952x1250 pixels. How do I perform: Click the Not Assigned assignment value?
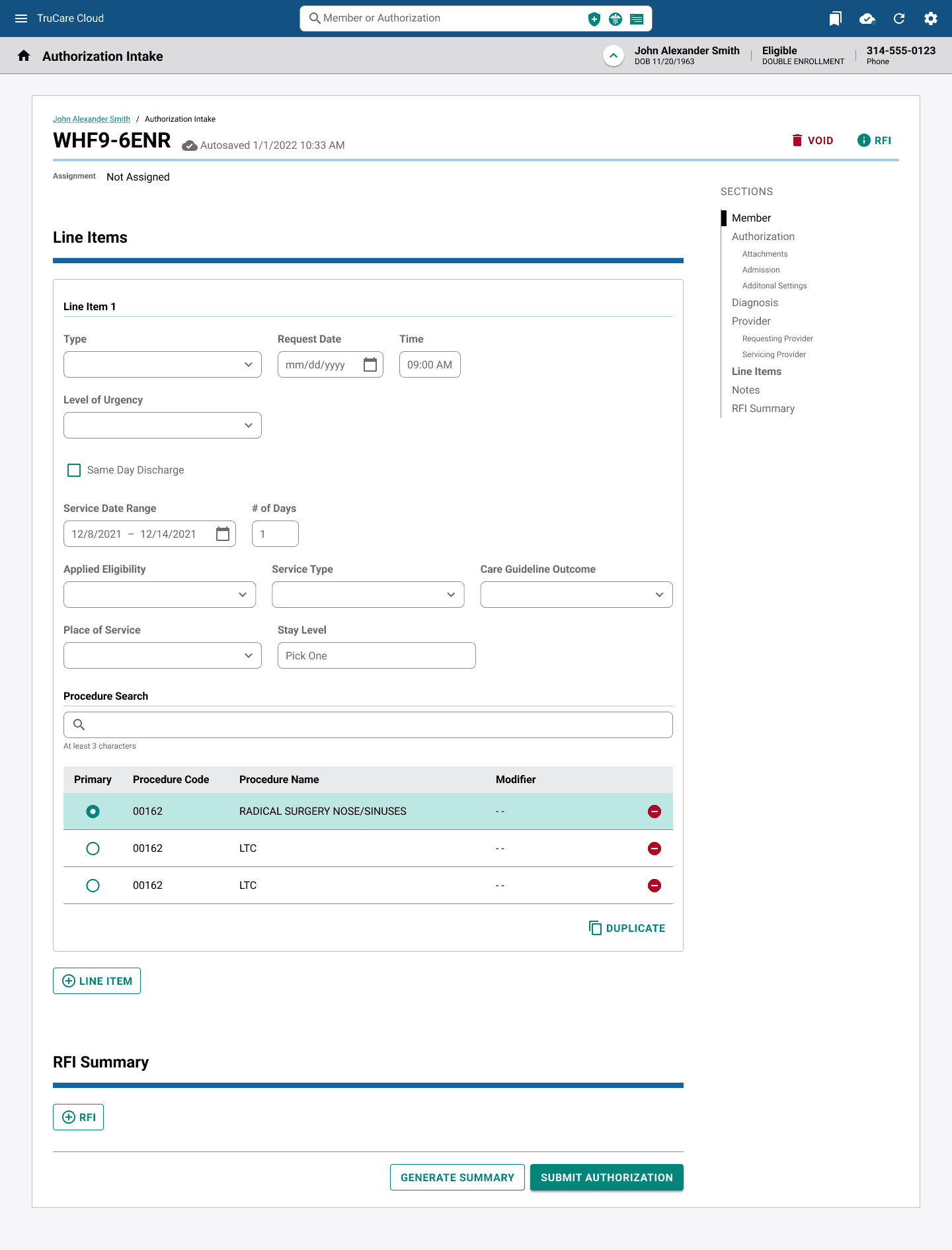(138, 177)
